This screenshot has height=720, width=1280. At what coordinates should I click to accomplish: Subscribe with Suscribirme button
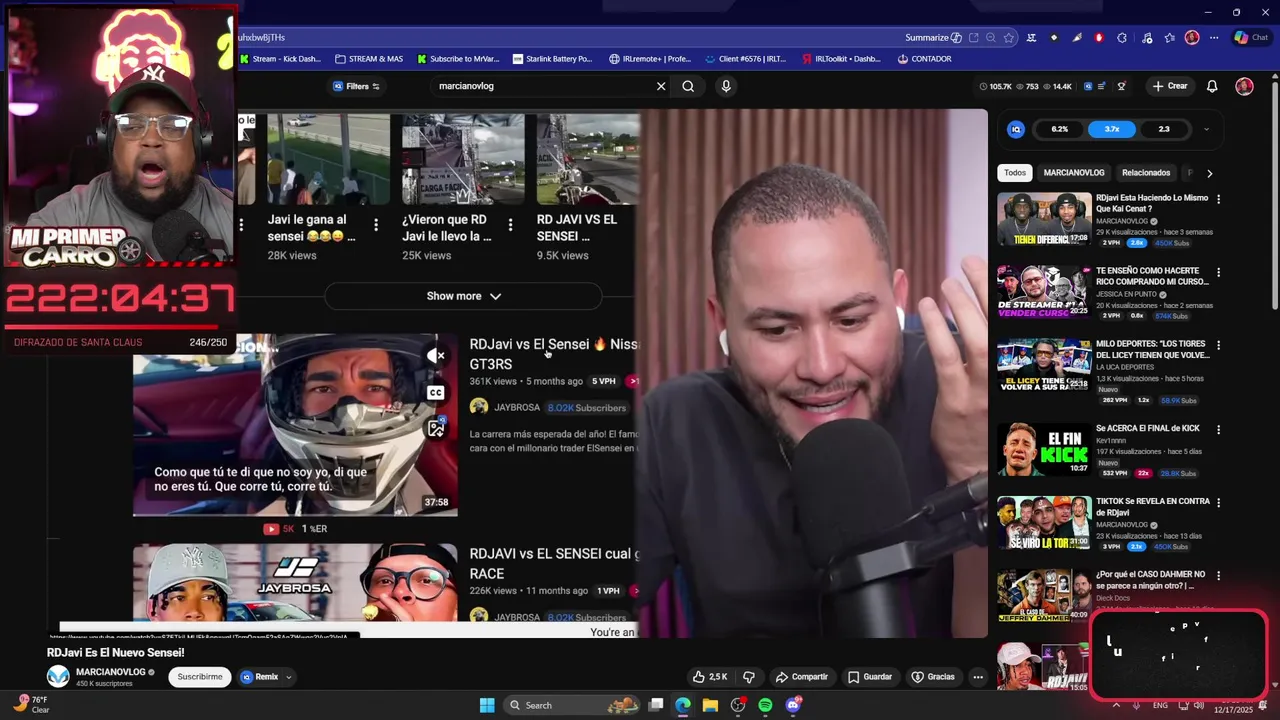pos(200,677)
